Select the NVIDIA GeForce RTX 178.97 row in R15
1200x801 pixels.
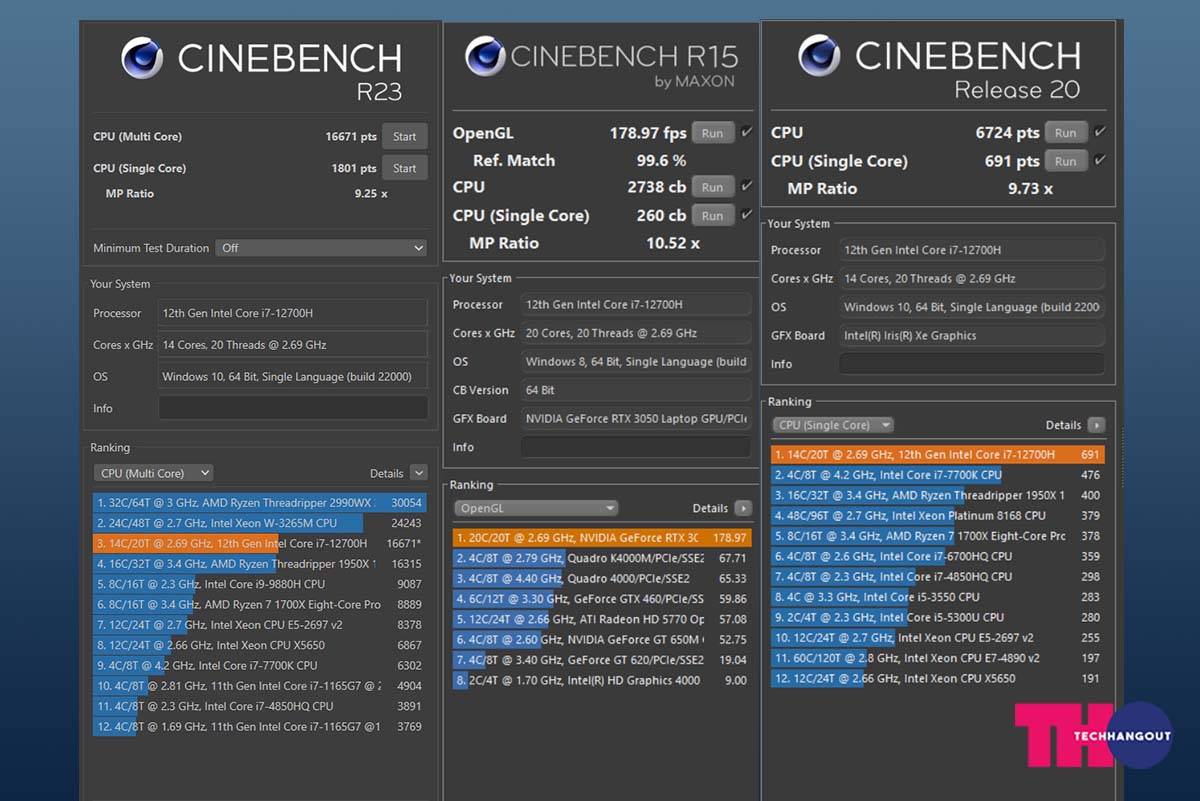pyautogui.click(x=602, y=538)
